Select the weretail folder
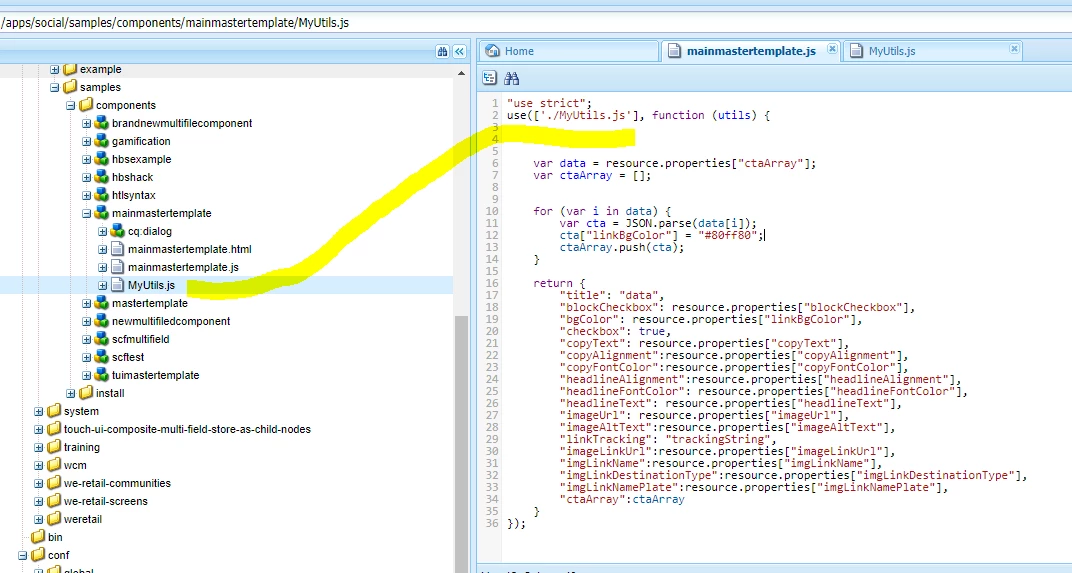Screen dimensions: 1072x573 coord(83,519)
